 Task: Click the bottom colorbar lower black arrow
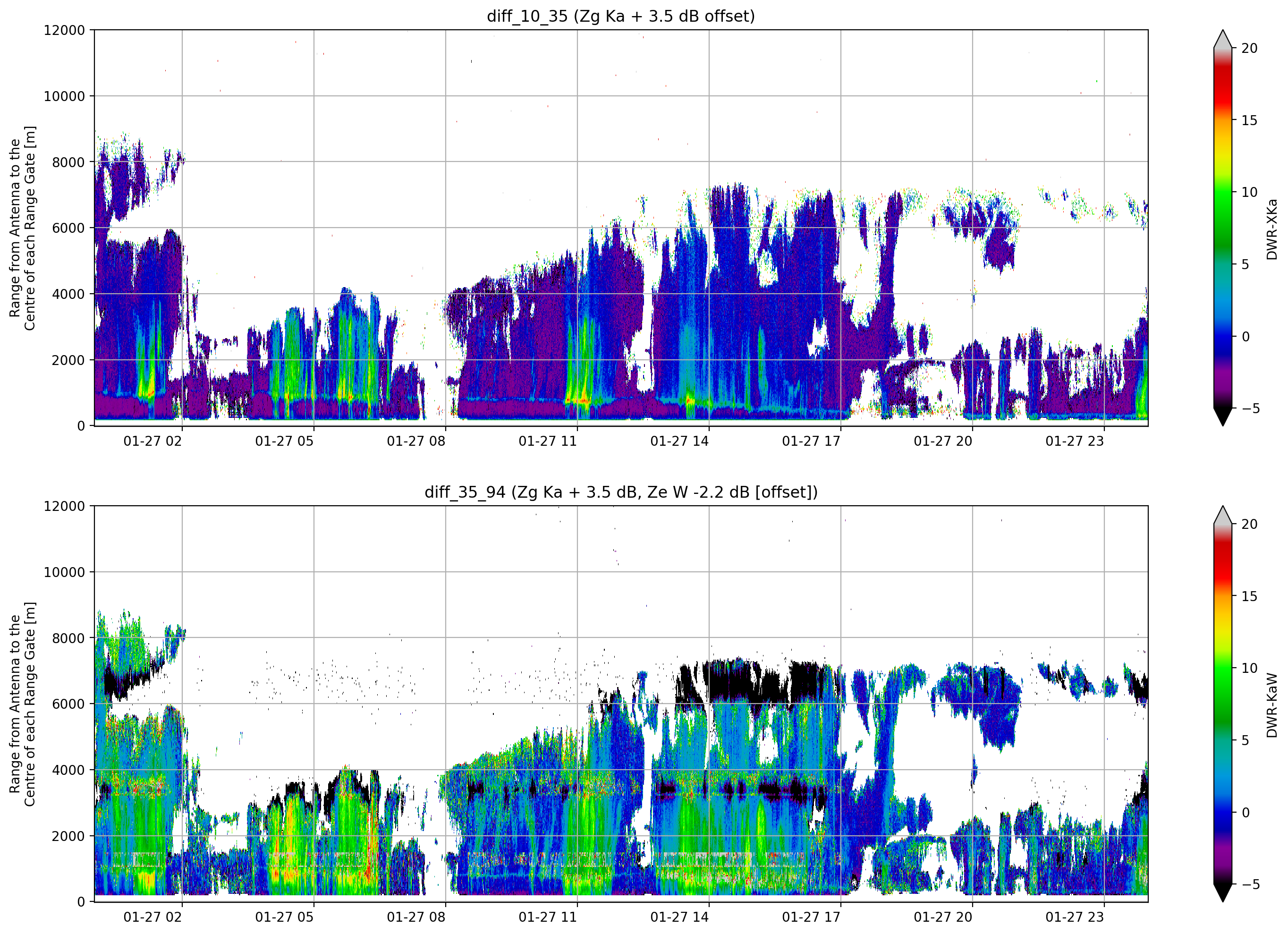click(1223, 892)
